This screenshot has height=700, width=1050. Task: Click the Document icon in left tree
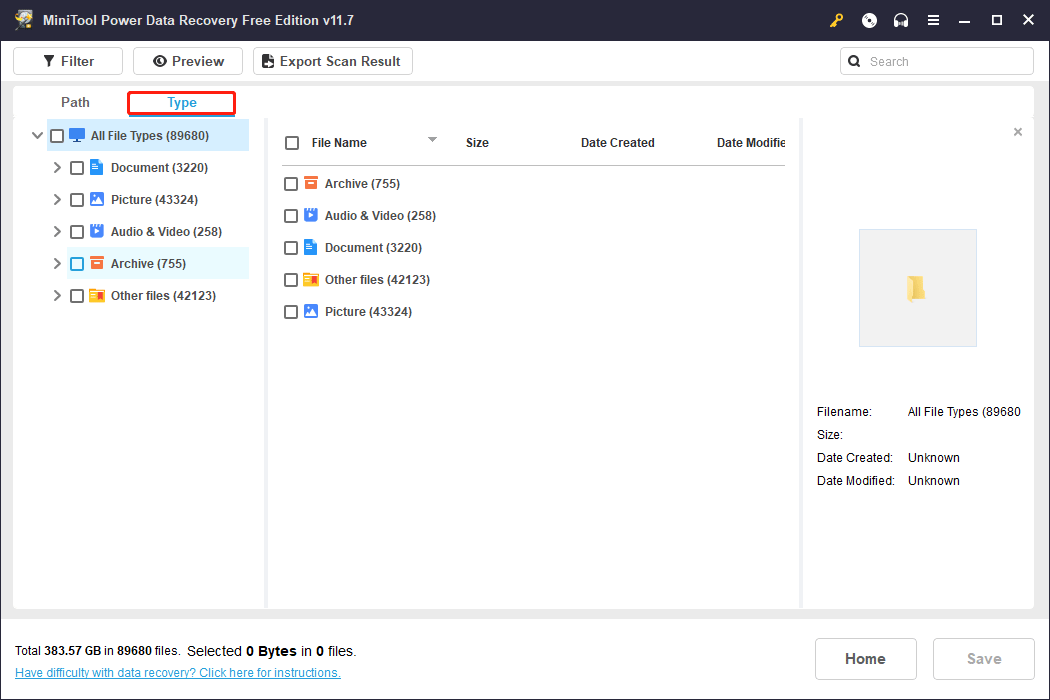coord(96,167)
